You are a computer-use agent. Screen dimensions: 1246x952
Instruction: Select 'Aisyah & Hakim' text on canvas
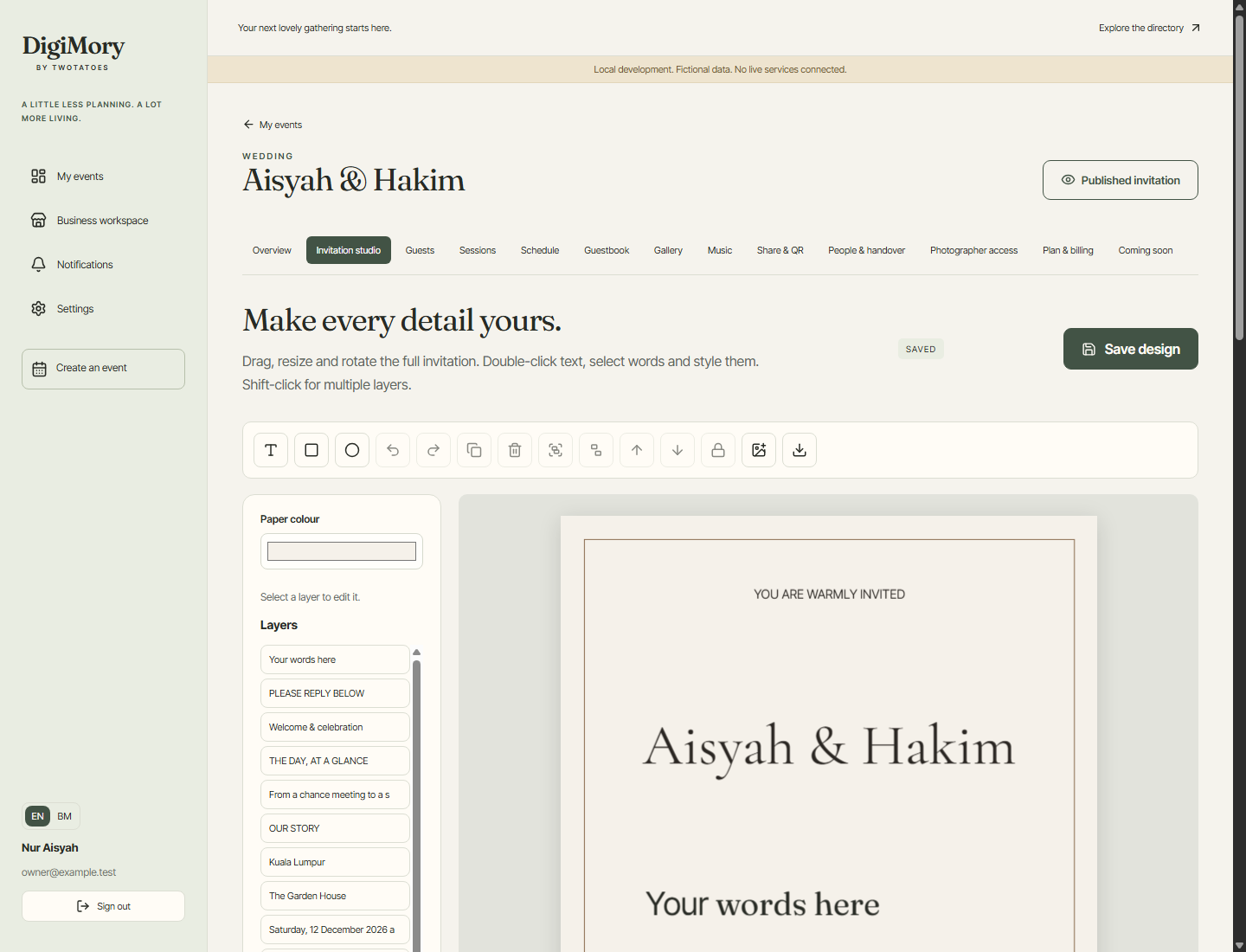(x=829, y=747)
